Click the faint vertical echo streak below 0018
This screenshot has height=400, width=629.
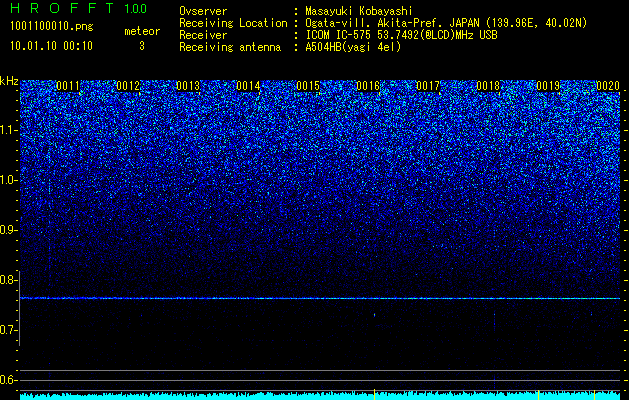pos(494,321)
